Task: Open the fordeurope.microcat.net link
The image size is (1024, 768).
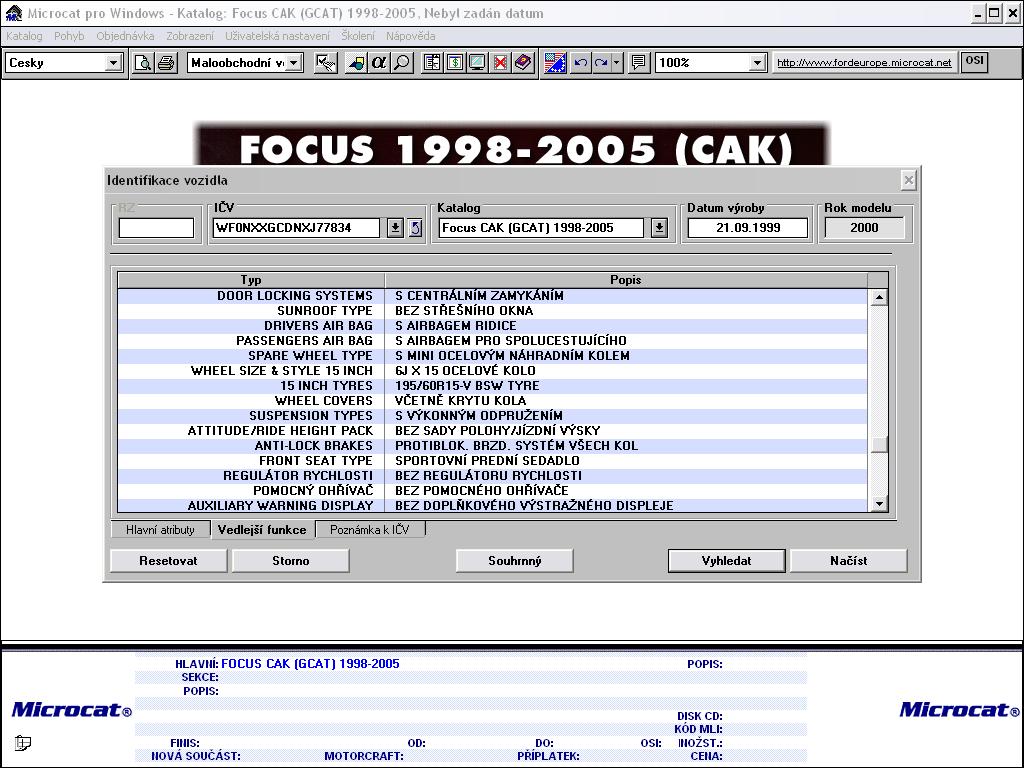Action: (864, 63)
